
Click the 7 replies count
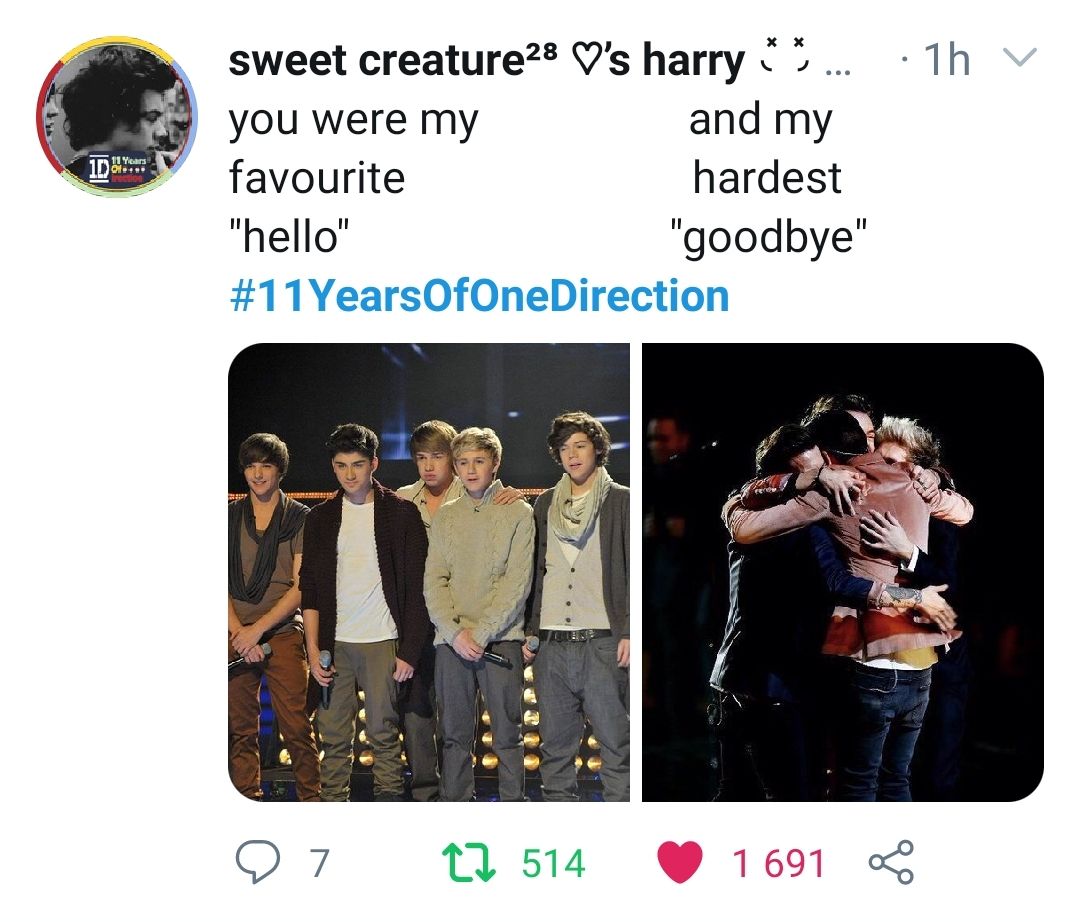coord(319,863)
